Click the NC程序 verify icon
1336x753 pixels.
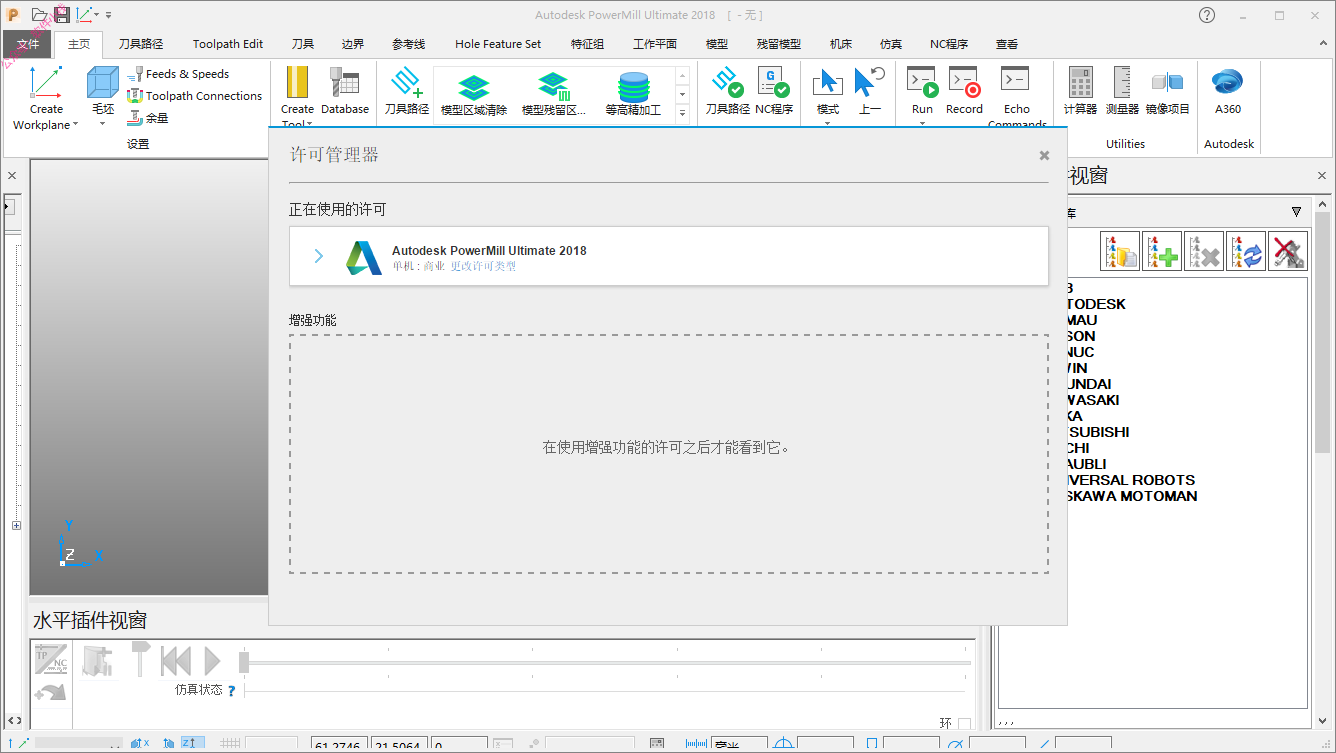pyautogui.click(x=773, y=84)
